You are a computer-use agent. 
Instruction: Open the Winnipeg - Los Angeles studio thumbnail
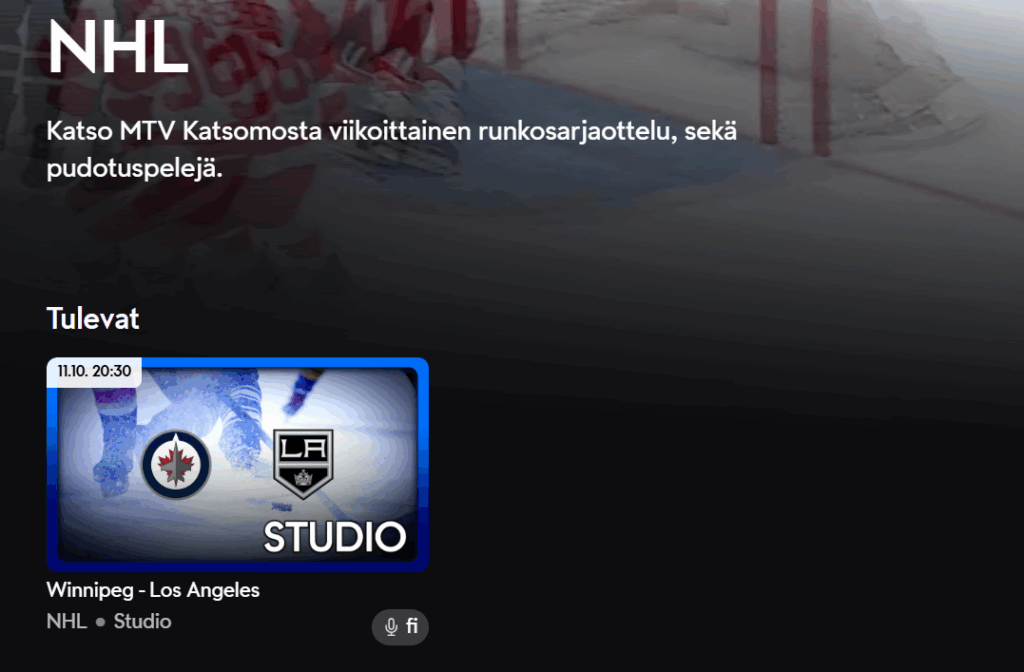pos(238,464)
